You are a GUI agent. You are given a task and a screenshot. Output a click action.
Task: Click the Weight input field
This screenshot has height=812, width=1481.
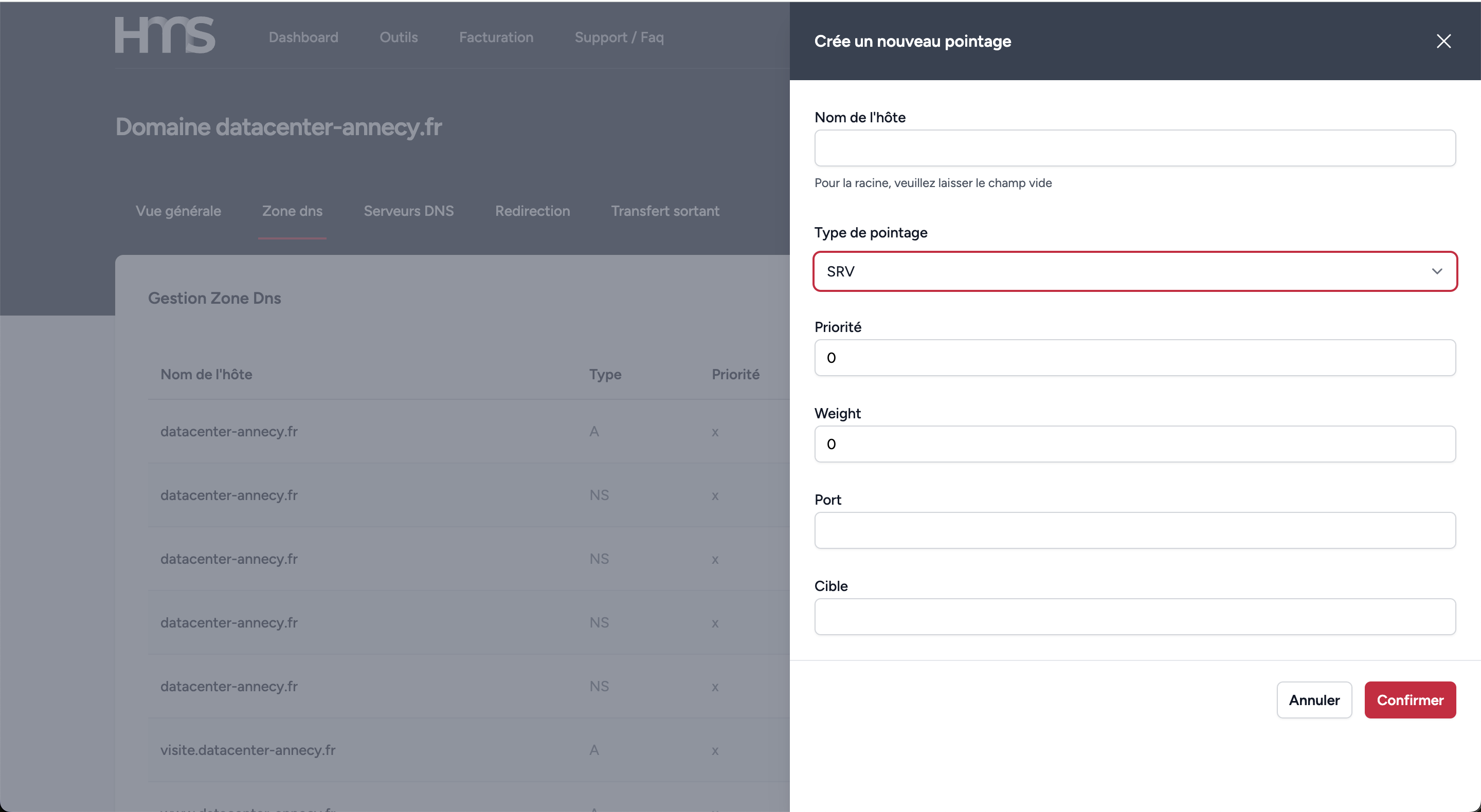point(1134,444)
